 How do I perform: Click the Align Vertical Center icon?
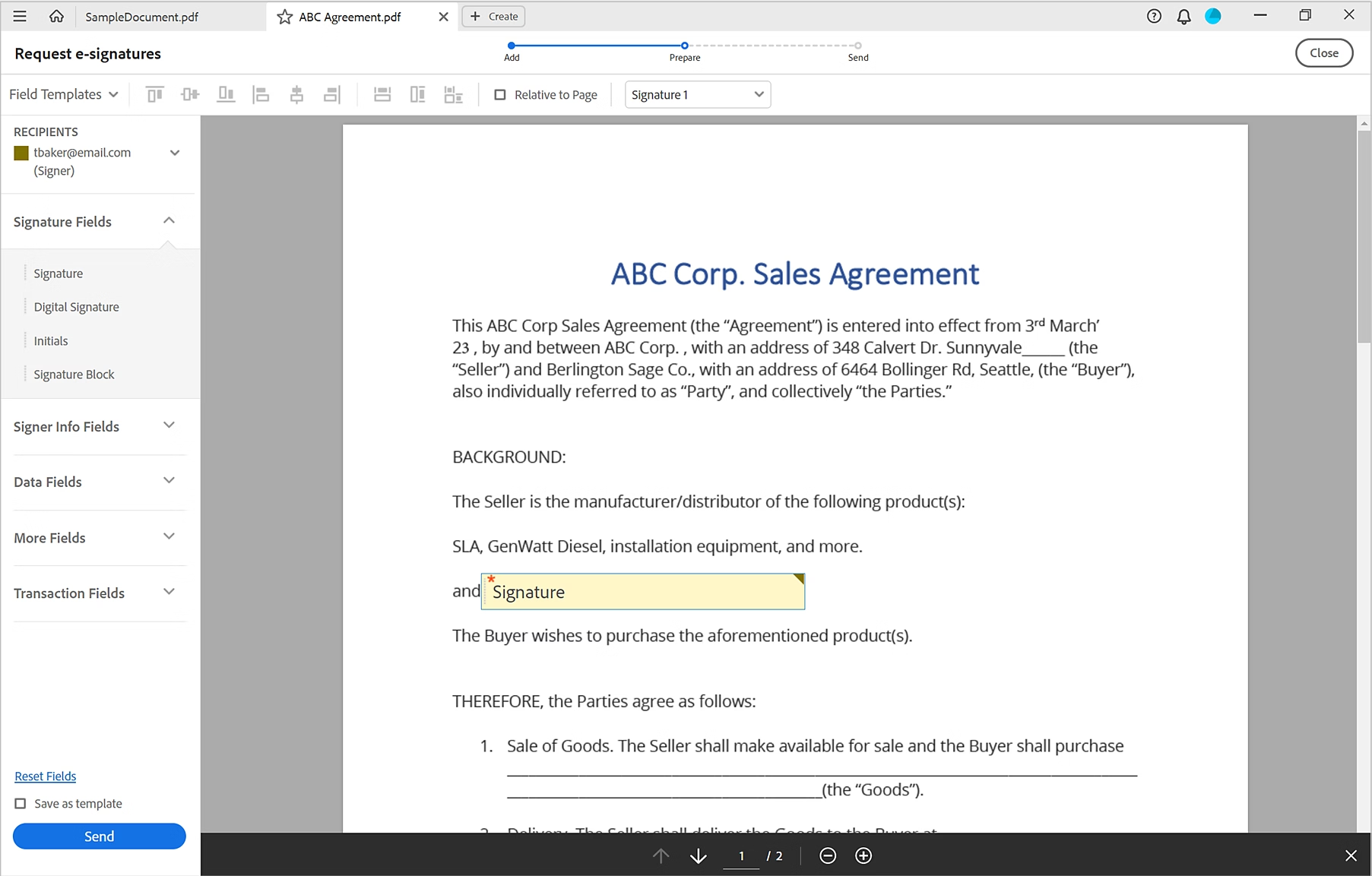pos(190,94)
